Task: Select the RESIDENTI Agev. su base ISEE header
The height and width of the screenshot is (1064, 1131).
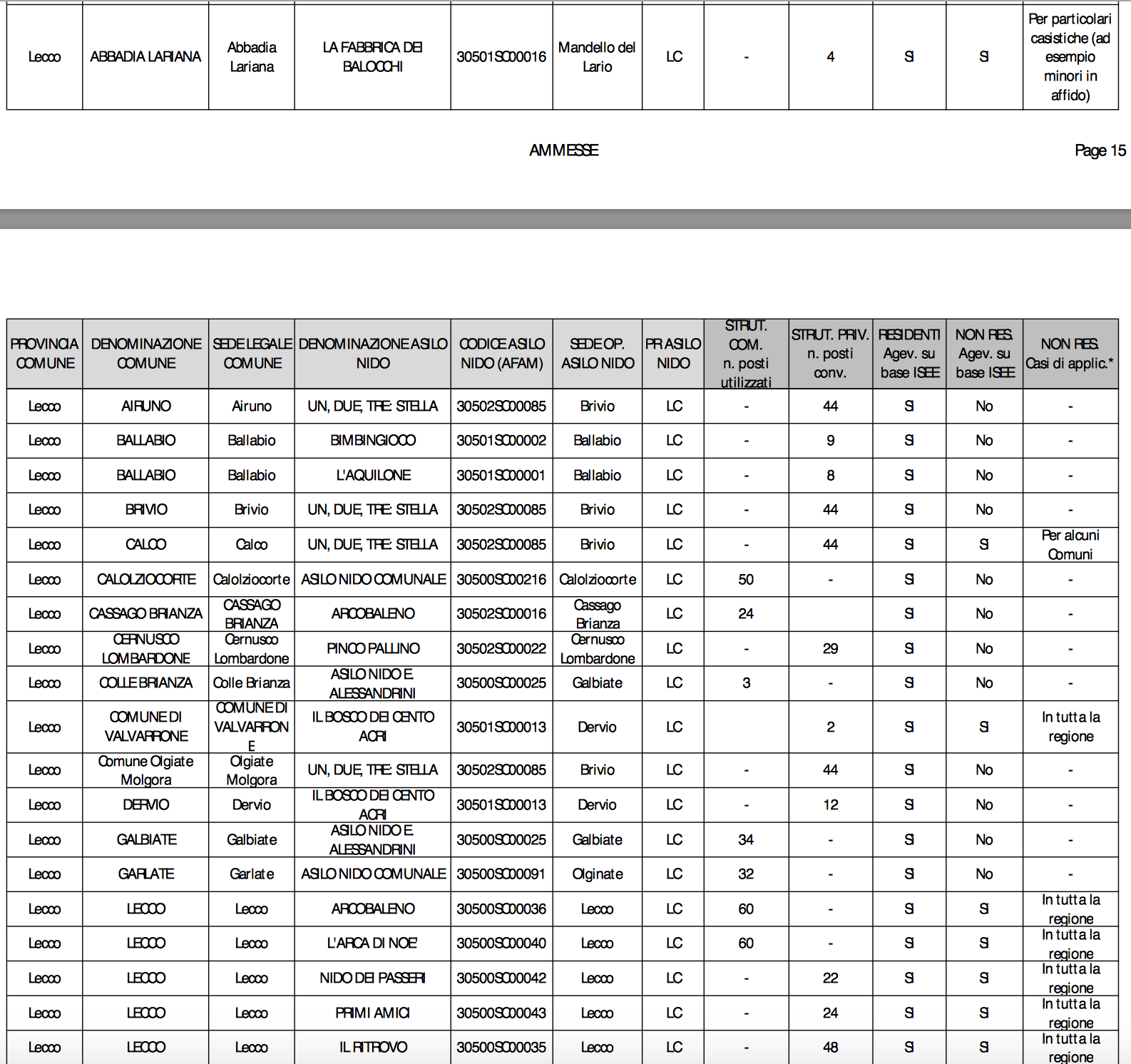Action: [x=909, y=354]
